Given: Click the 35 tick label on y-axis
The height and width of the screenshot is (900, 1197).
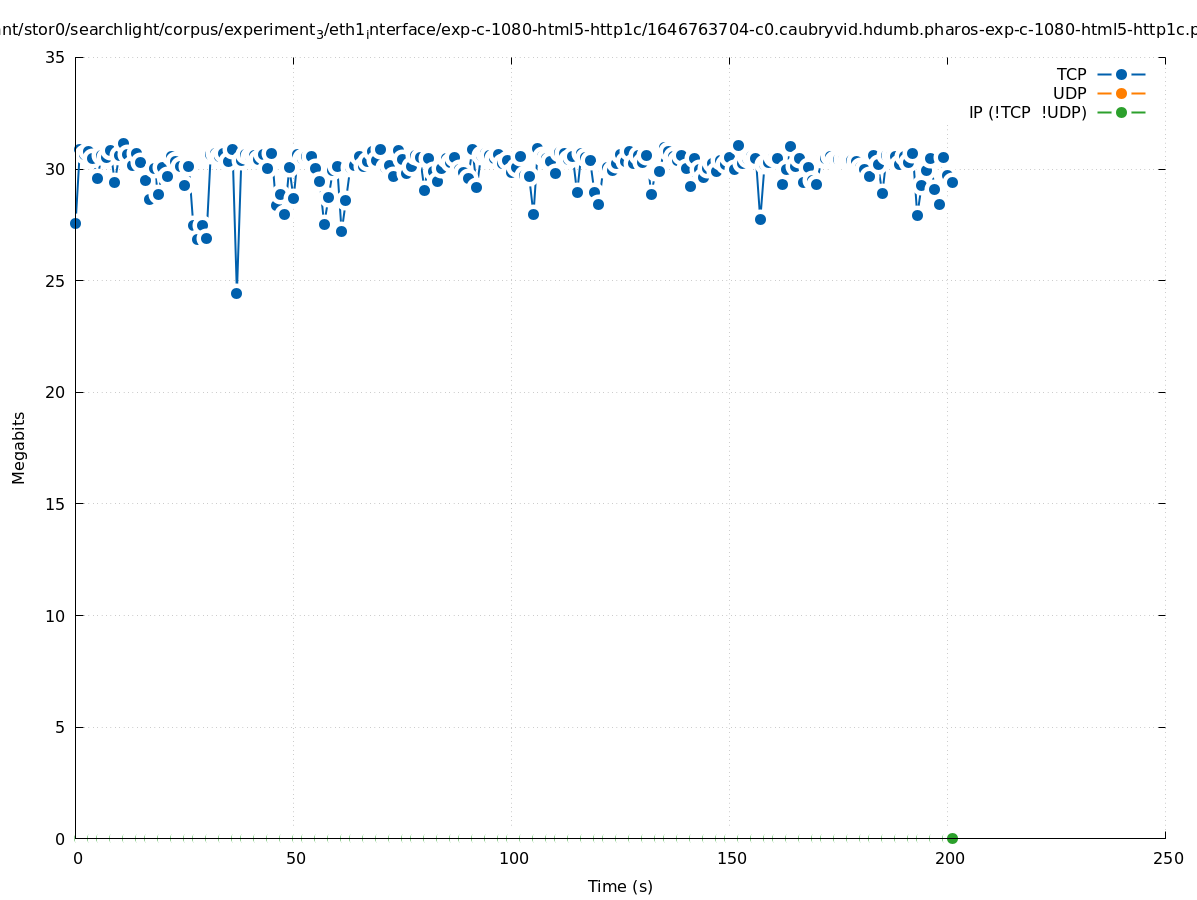Looking at the screenshot, I should [55, 57].
